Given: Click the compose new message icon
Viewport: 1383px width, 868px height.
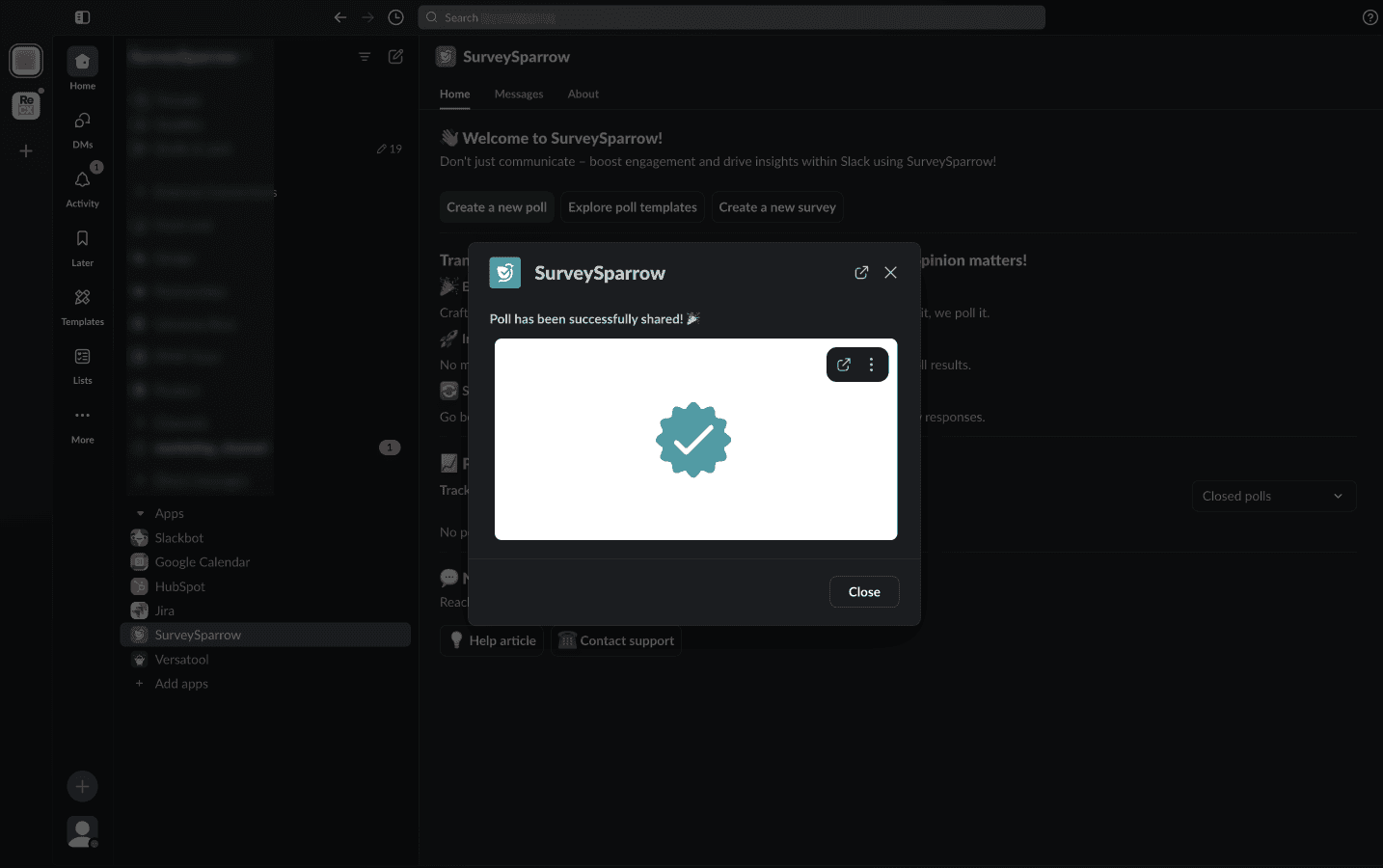Looking at the screenshot, I should point(395,57).
